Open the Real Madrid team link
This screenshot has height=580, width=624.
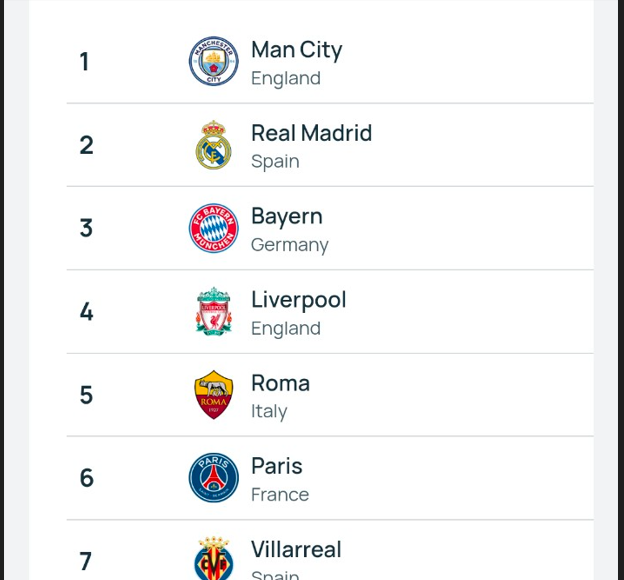pyautogui.click(x=312, y=133)
